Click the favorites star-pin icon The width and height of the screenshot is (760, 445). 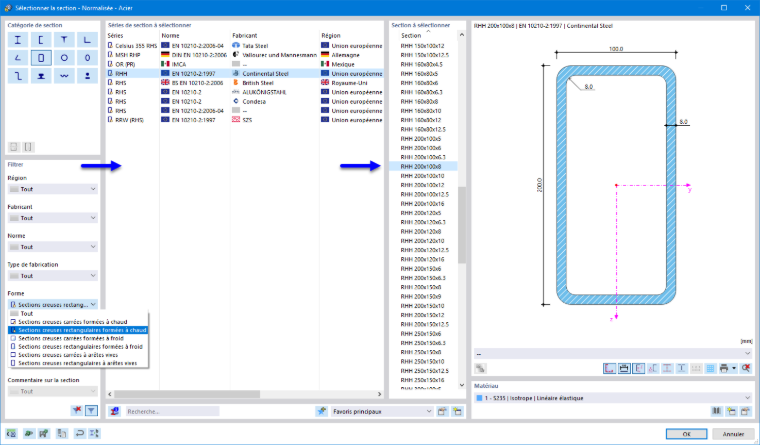(321, 411)
